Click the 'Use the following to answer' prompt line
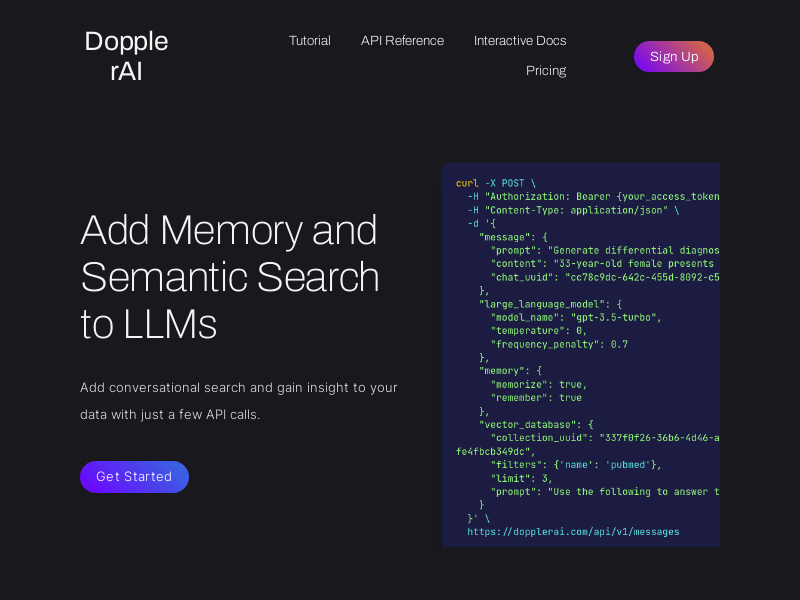Viewport: 800px width, 600px height. point(605,492)
